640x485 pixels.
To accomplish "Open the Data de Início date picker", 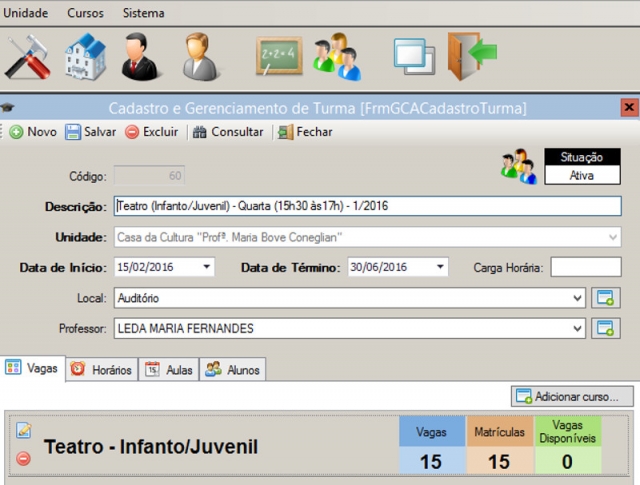I will point(207,267).
